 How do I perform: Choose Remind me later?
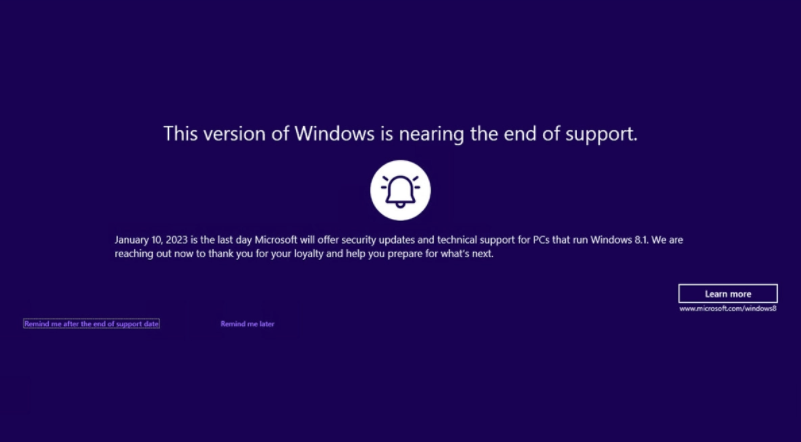[247, 324]
